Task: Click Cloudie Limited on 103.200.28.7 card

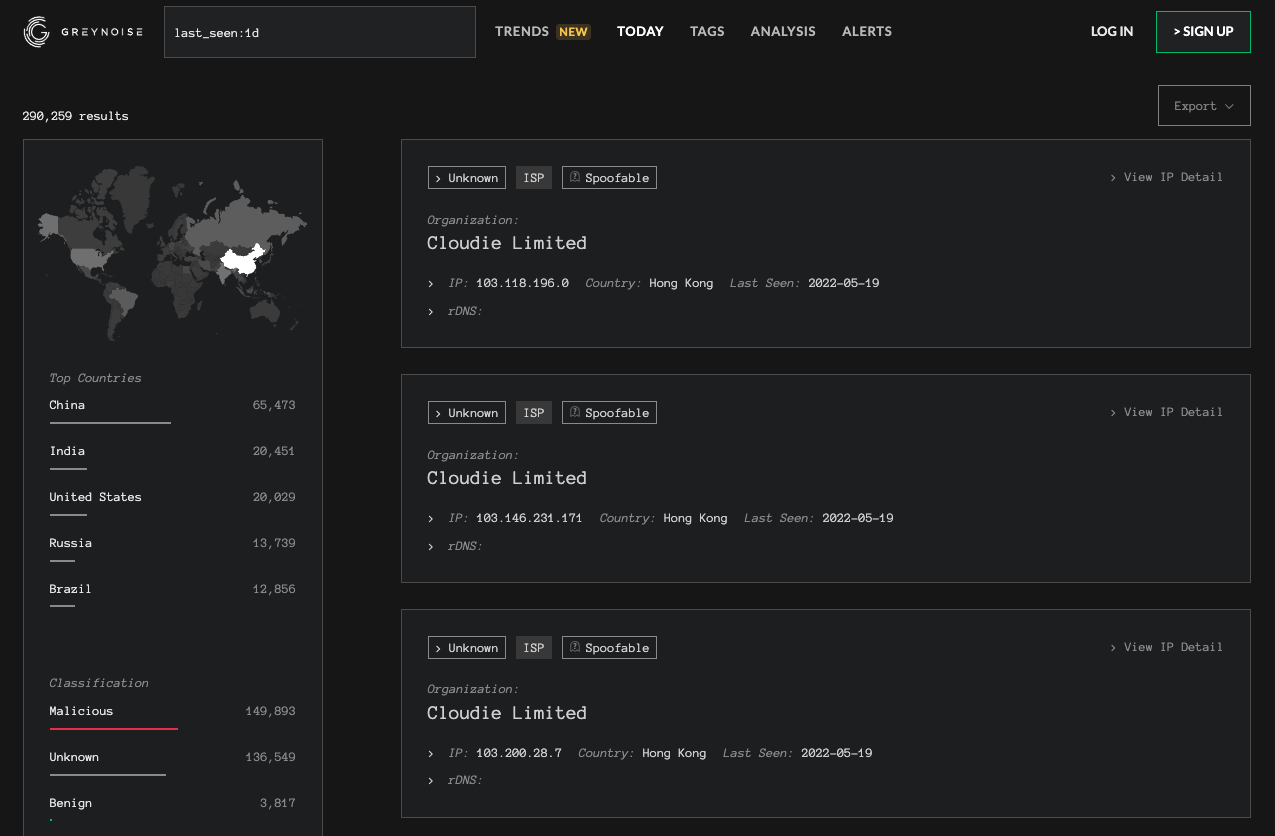Action: click(507, 713)
